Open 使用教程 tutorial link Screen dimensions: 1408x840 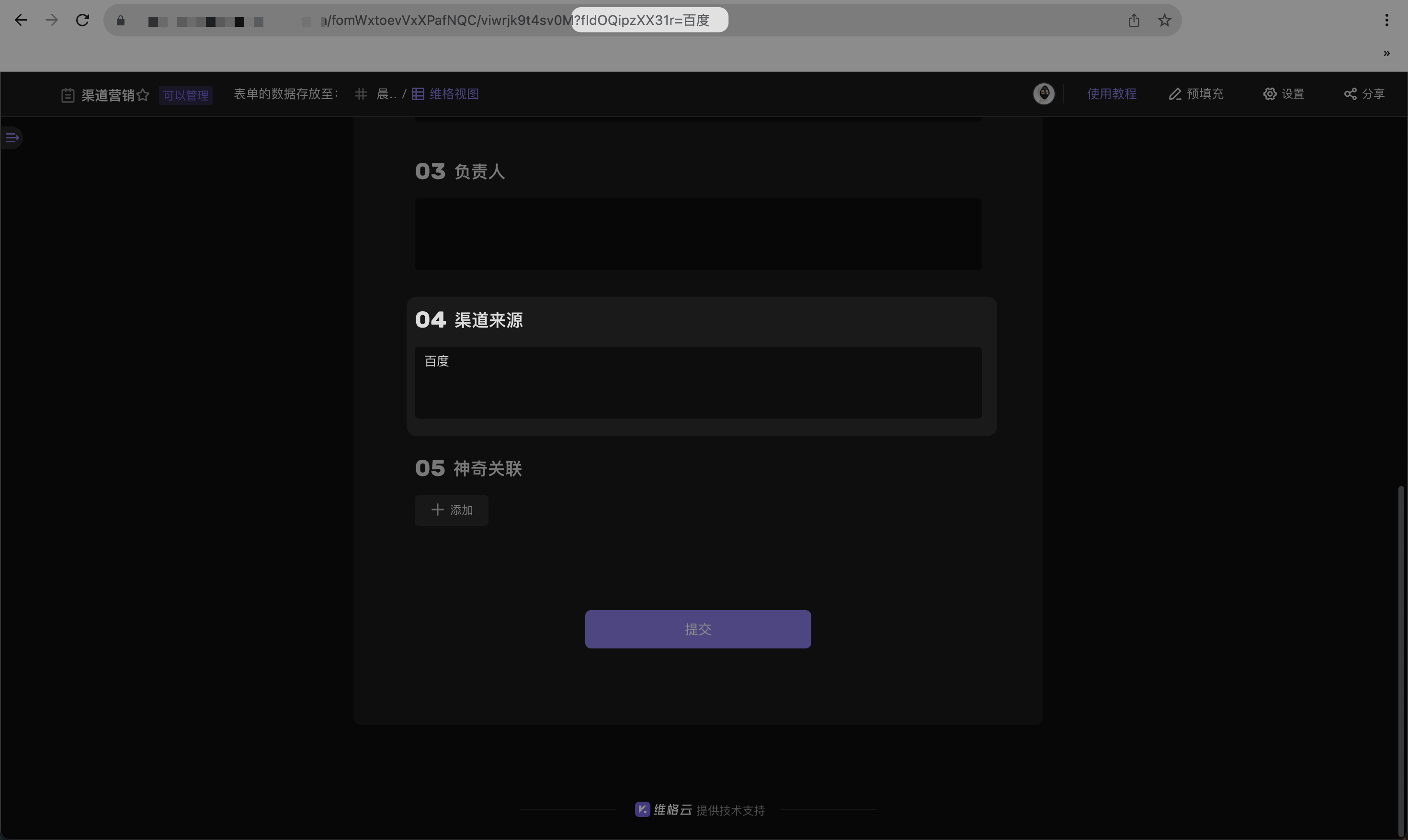point(1112,94)
